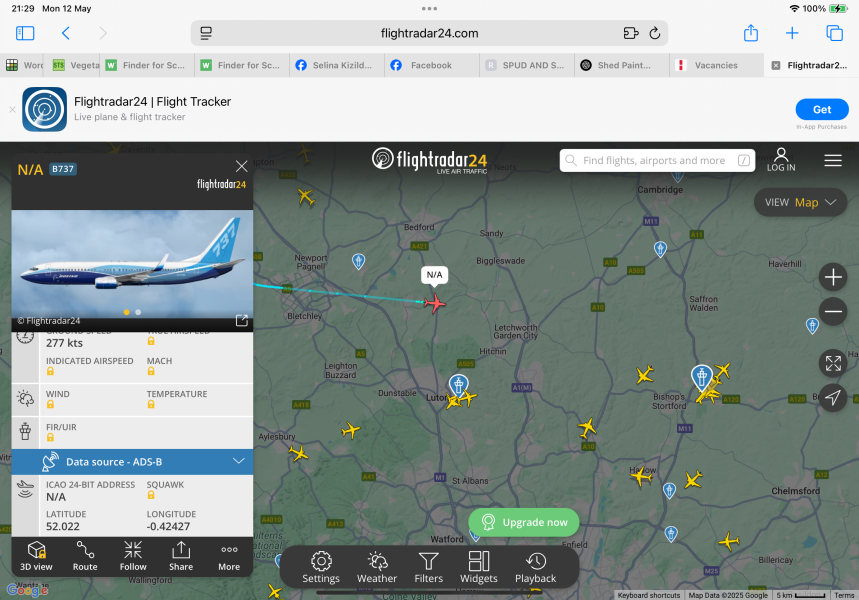This screenshot has width=859, height=600.
Task: Share this flight
Action: [181, 556]
